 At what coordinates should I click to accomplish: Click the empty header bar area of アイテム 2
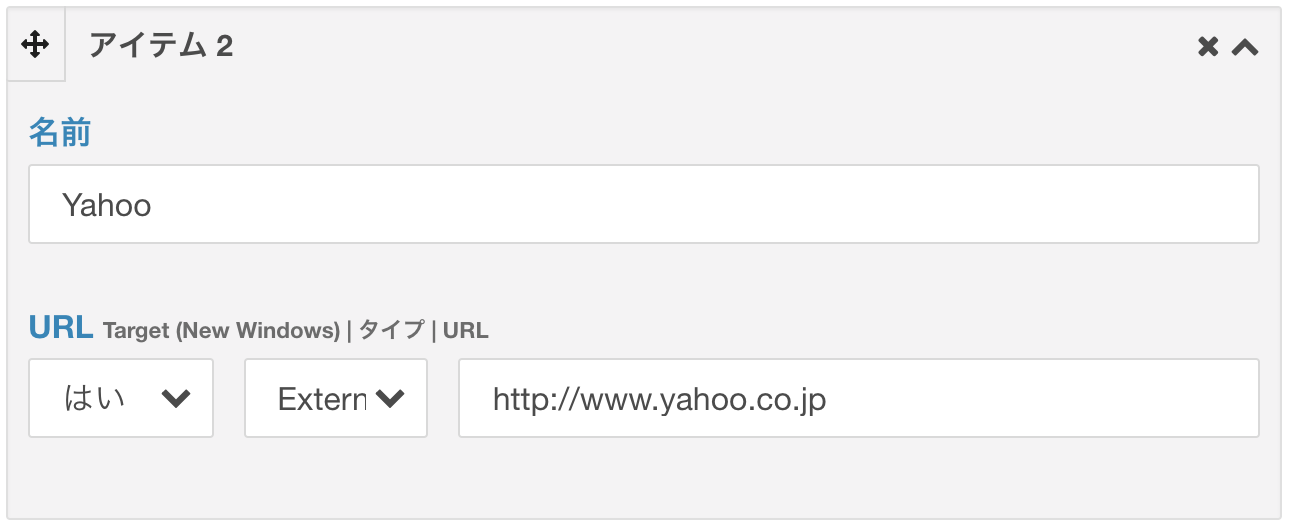[x=700, y=45]
